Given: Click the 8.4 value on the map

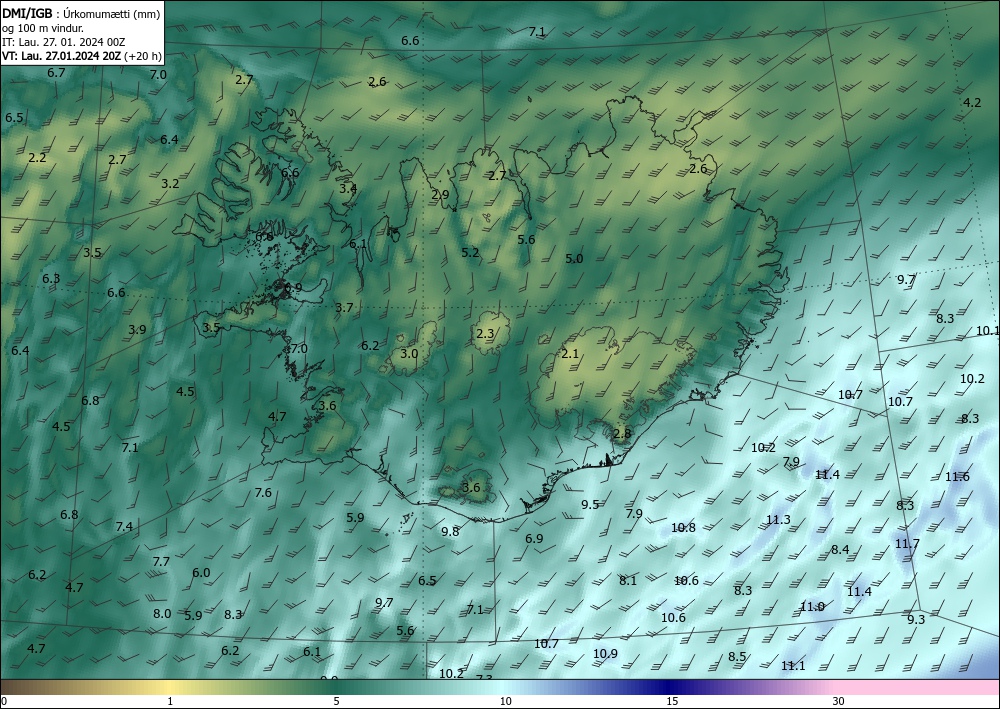Looking at the screenshot, I should [x=840, y=550].
